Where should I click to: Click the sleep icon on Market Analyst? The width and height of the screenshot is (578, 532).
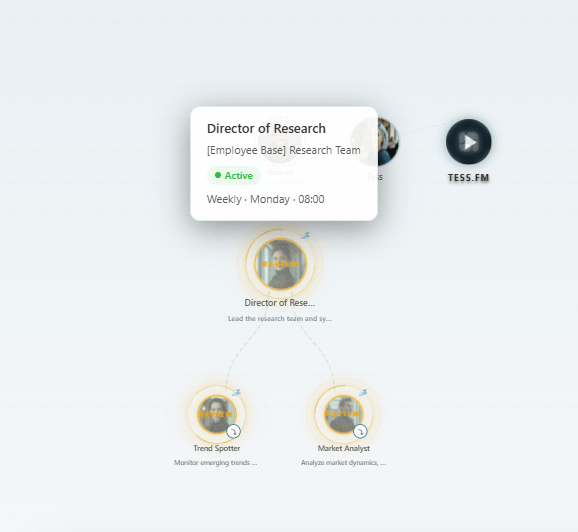coord(363,393)
